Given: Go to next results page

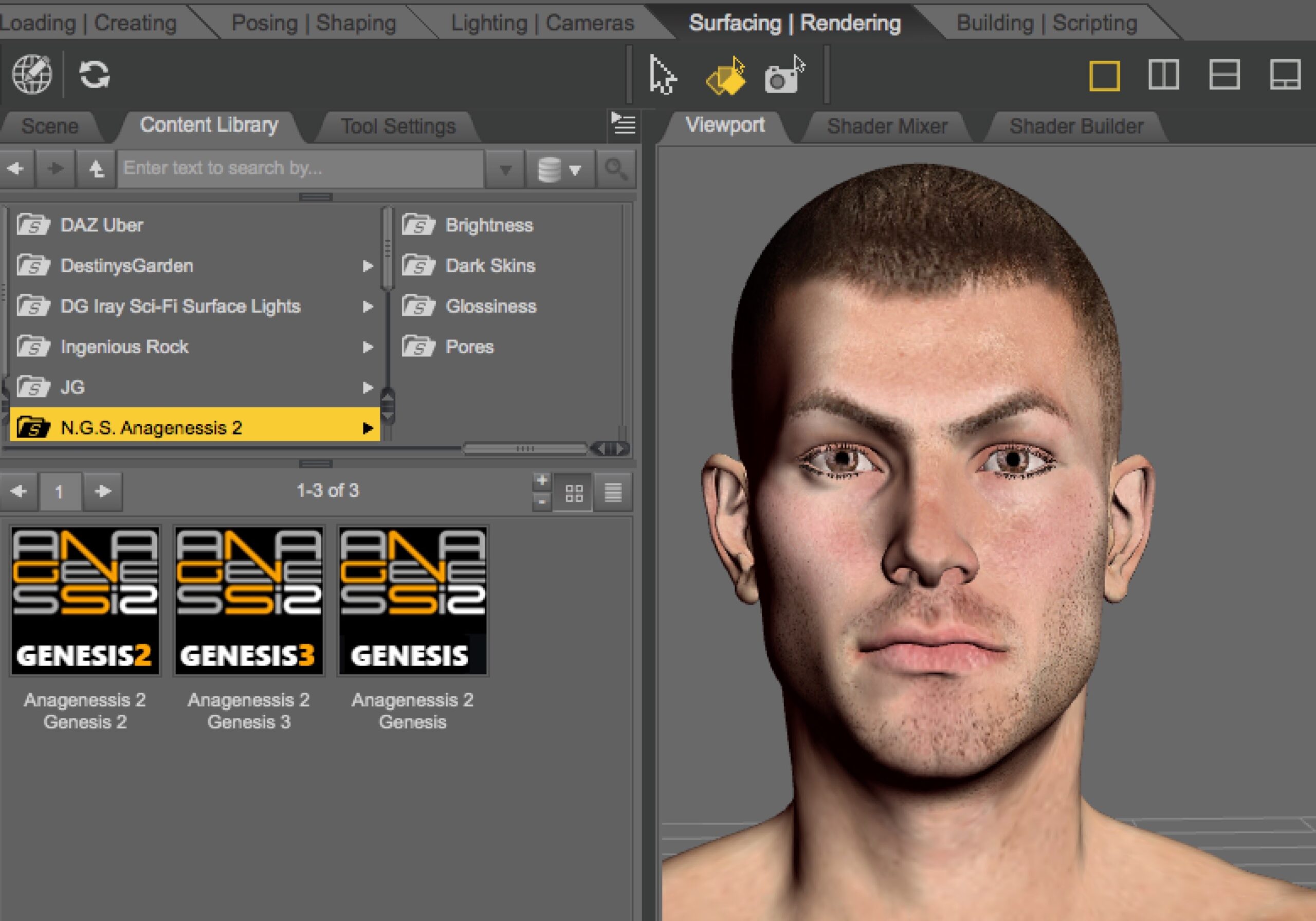Looking at the screenshot, I should click(103, 492).
